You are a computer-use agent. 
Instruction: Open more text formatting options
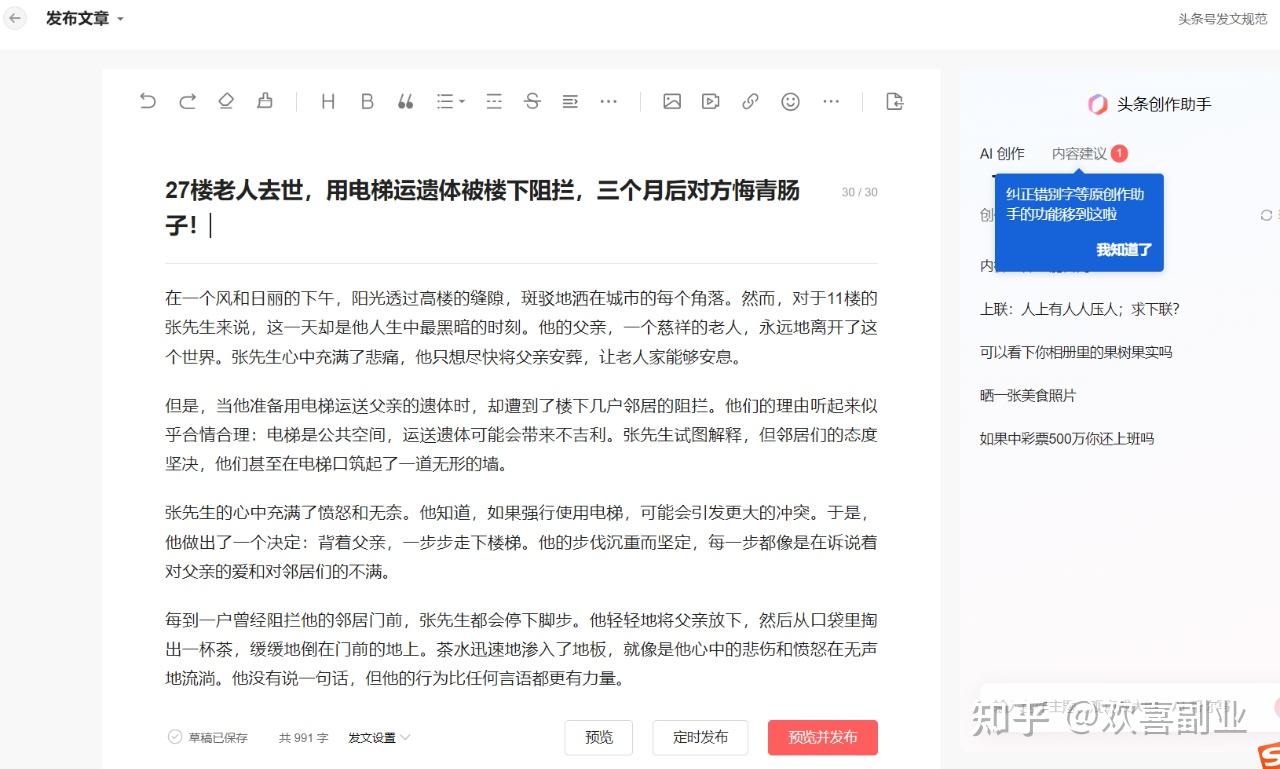608,101
